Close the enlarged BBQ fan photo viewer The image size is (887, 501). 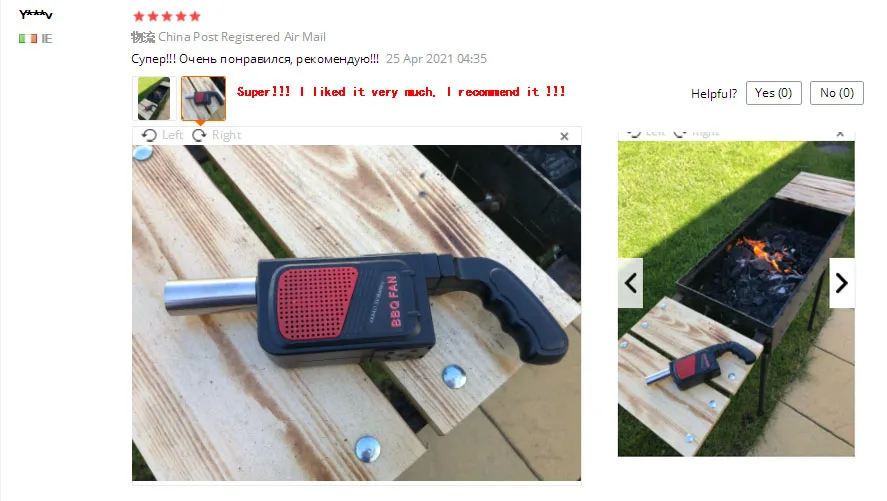(x=564, y=136)
